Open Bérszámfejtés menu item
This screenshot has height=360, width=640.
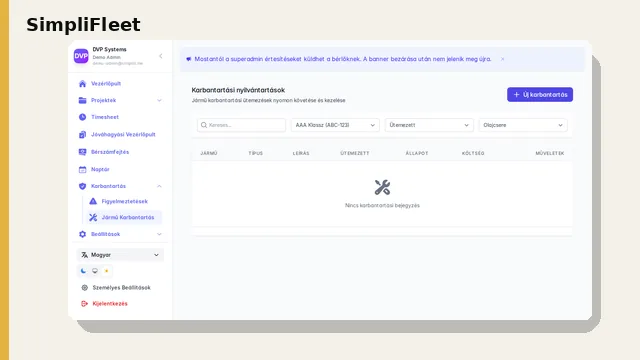(x=110, y=152)
